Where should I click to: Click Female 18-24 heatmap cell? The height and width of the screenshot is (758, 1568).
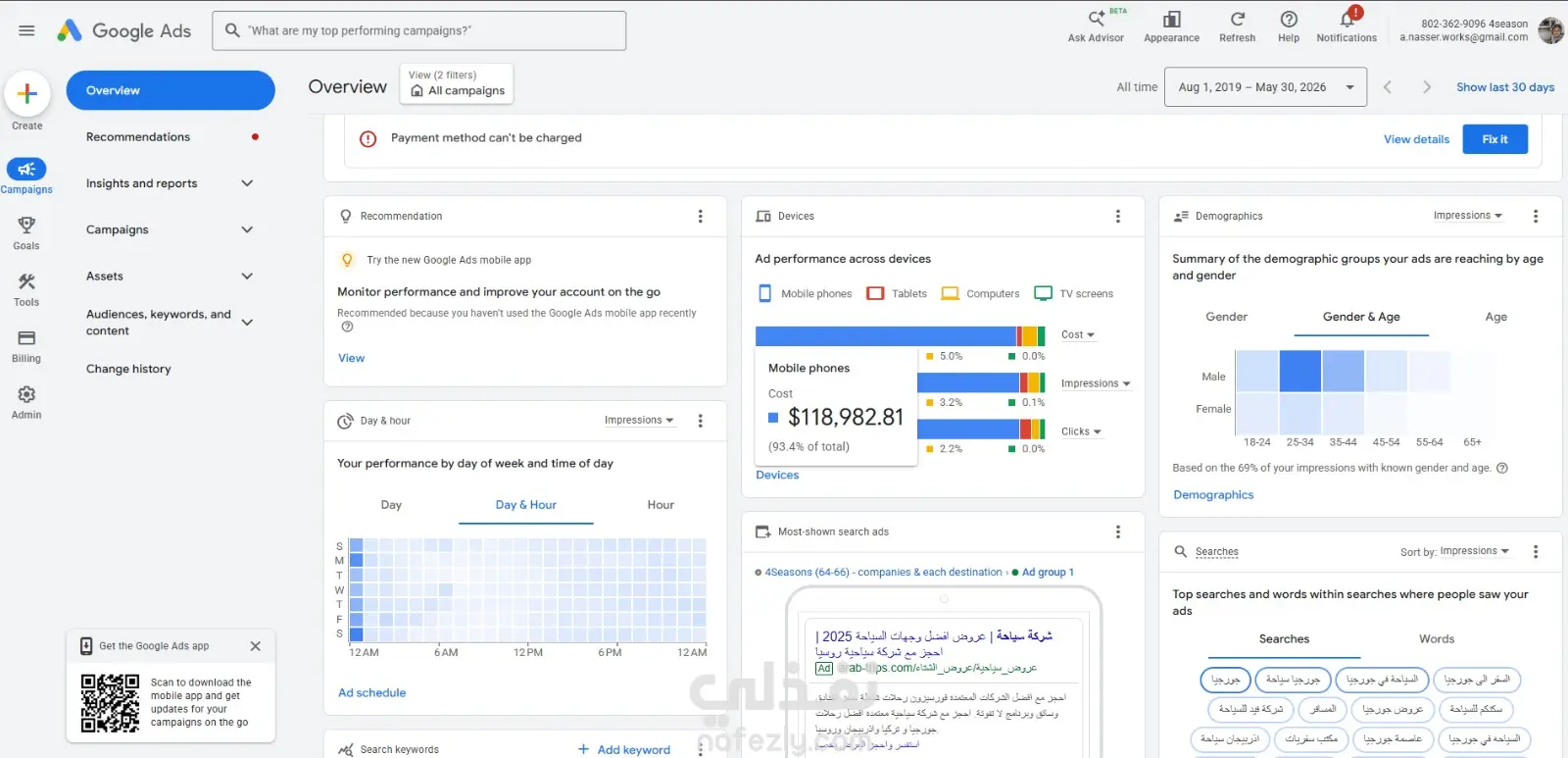tap(1257, 413)
